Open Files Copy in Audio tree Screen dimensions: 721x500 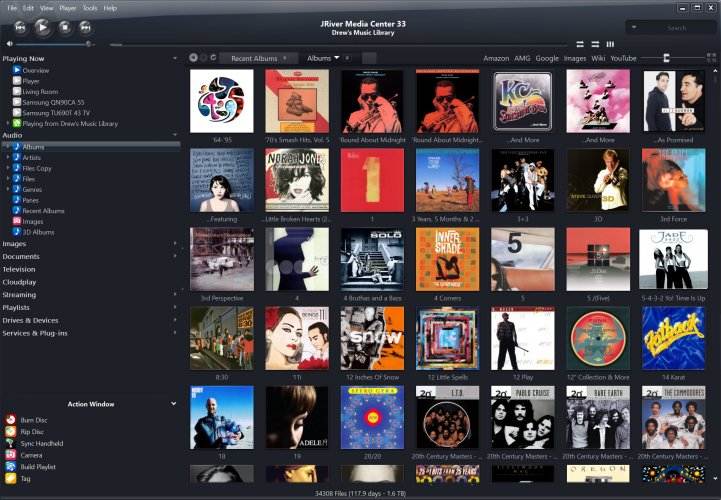(37, 168)
